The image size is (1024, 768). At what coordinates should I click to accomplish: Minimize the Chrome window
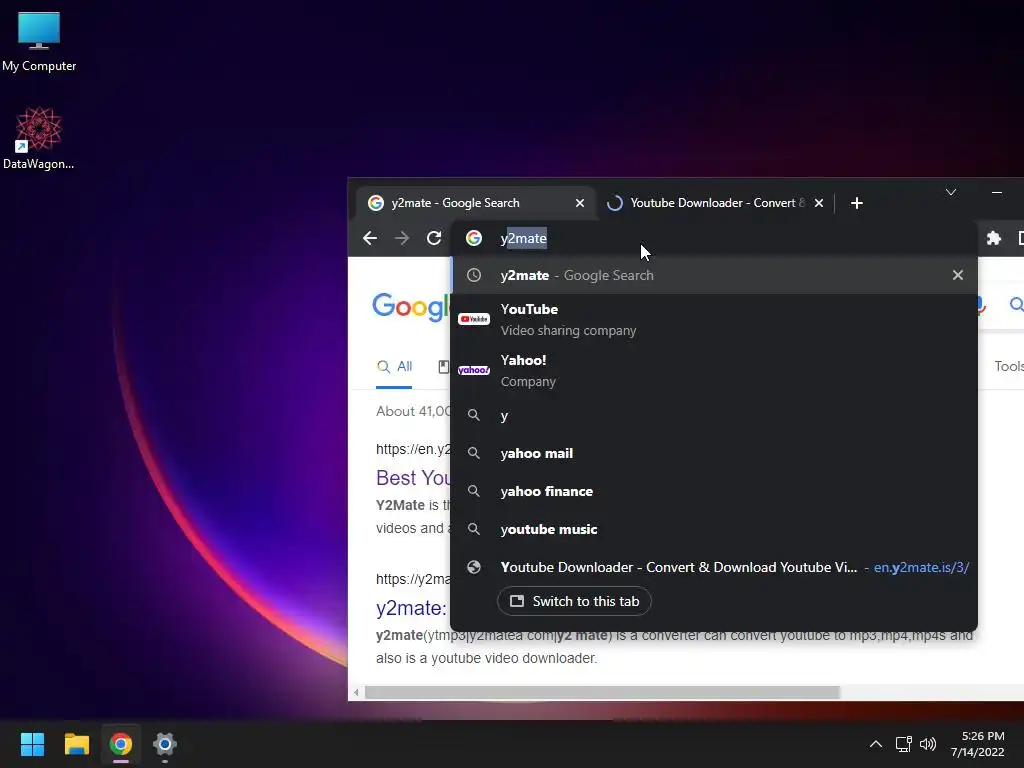click(997, 192)
